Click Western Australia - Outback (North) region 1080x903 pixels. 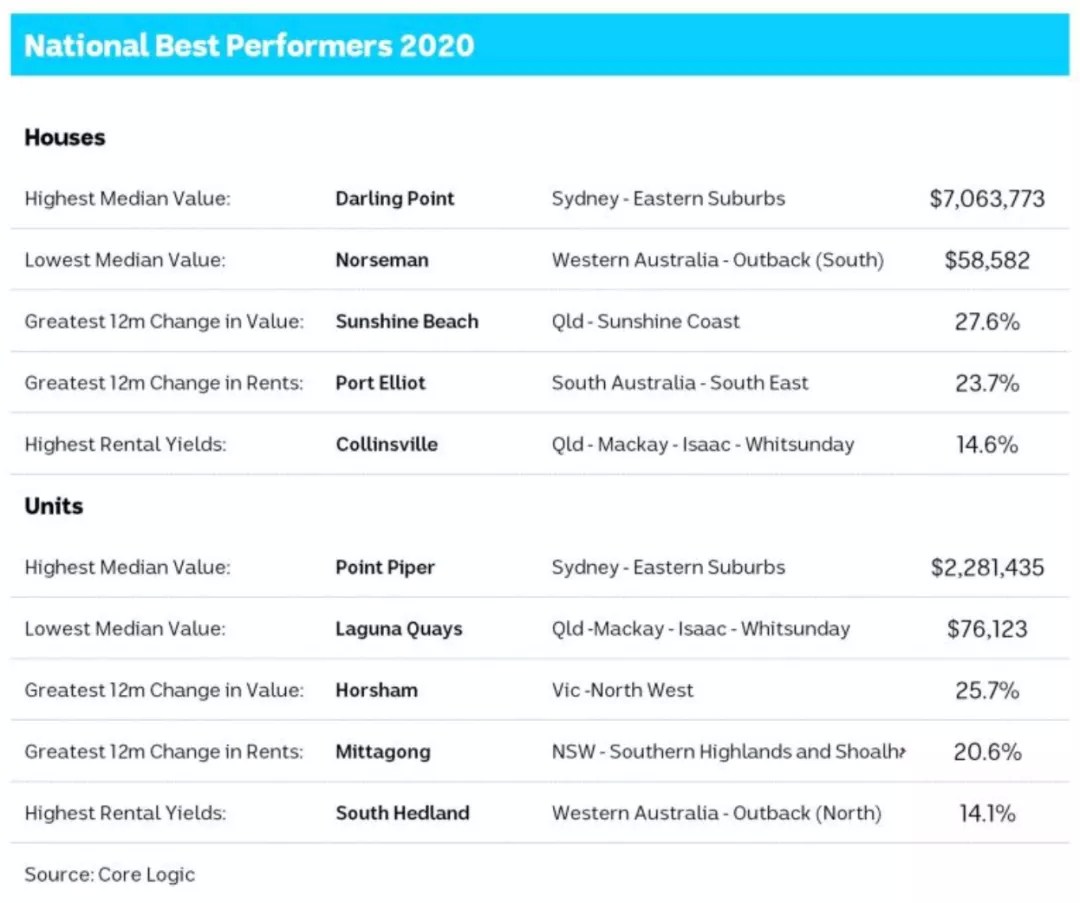pos(716,813)
